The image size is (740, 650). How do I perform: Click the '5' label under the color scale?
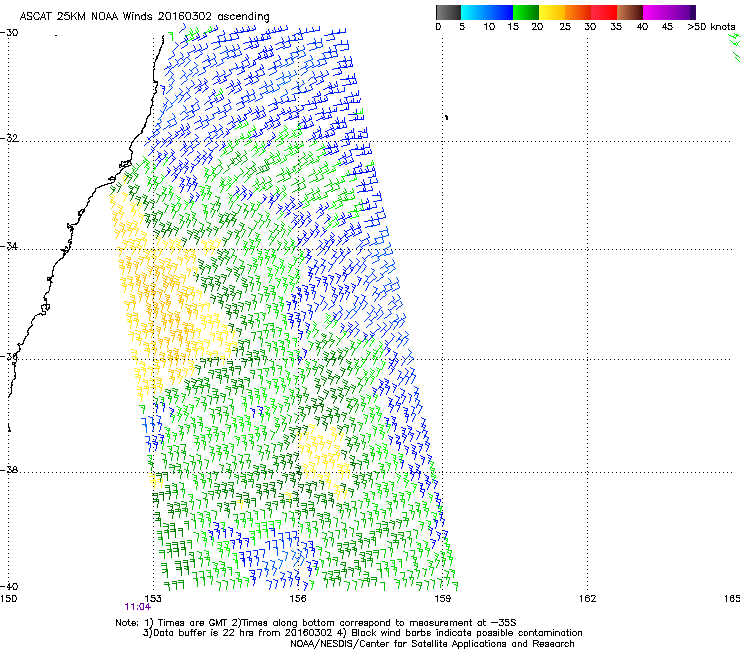click(x=462, y=27)
